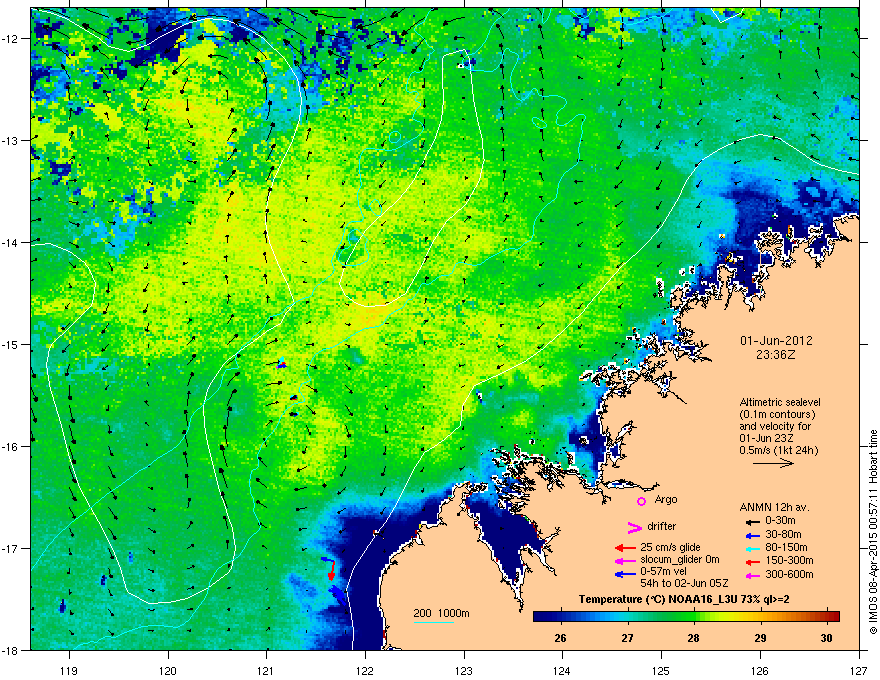
Task: Click latitude axis label -16
Action: 11,447
